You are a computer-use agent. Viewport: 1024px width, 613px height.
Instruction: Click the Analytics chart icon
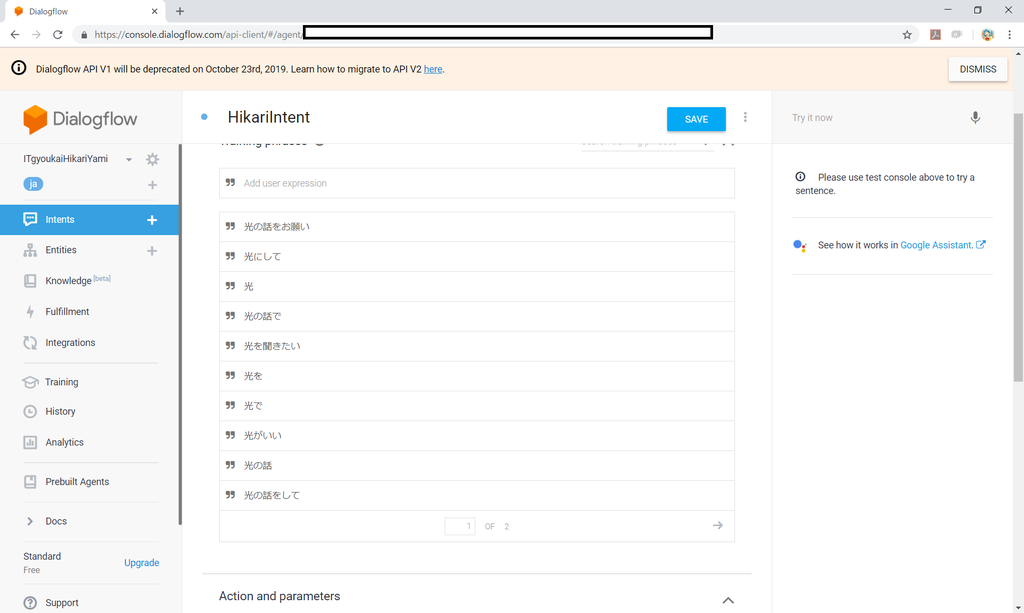tap(30, 443)
